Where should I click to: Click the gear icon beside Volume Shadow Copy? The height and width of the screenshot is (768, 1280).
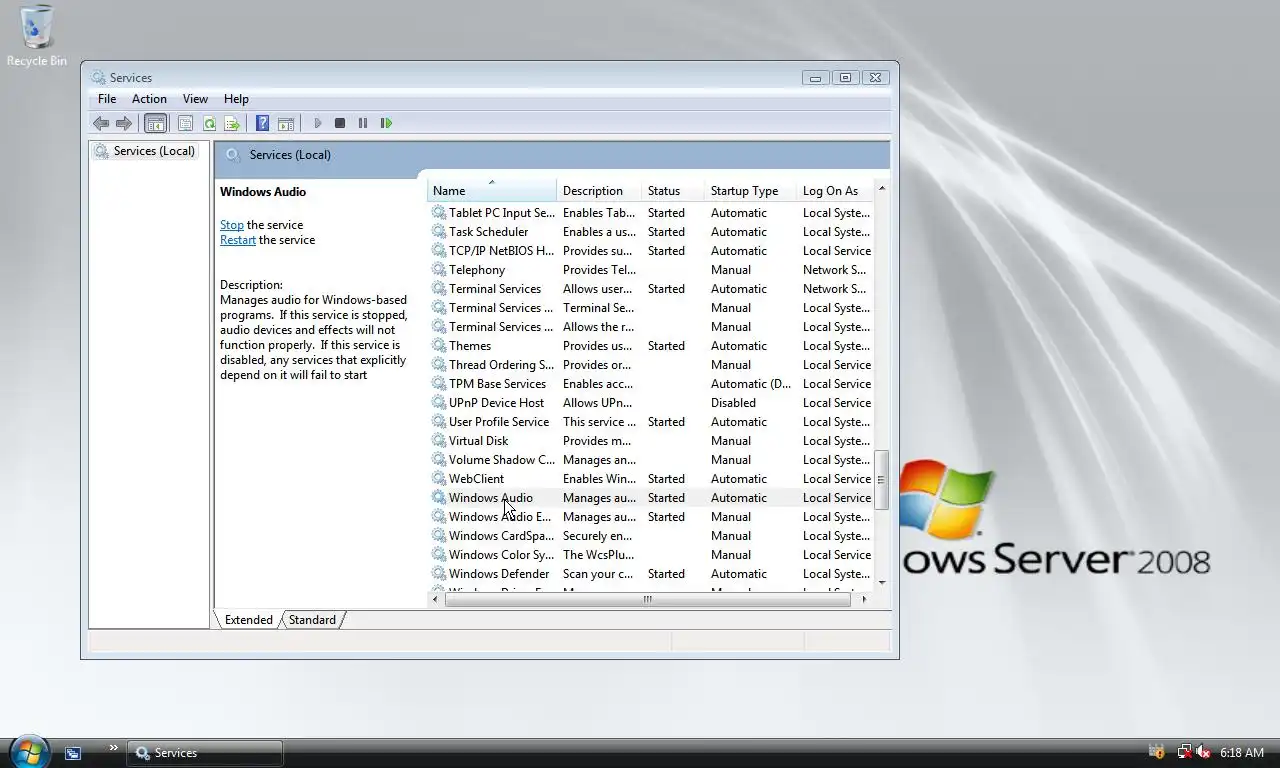[438, 460]
